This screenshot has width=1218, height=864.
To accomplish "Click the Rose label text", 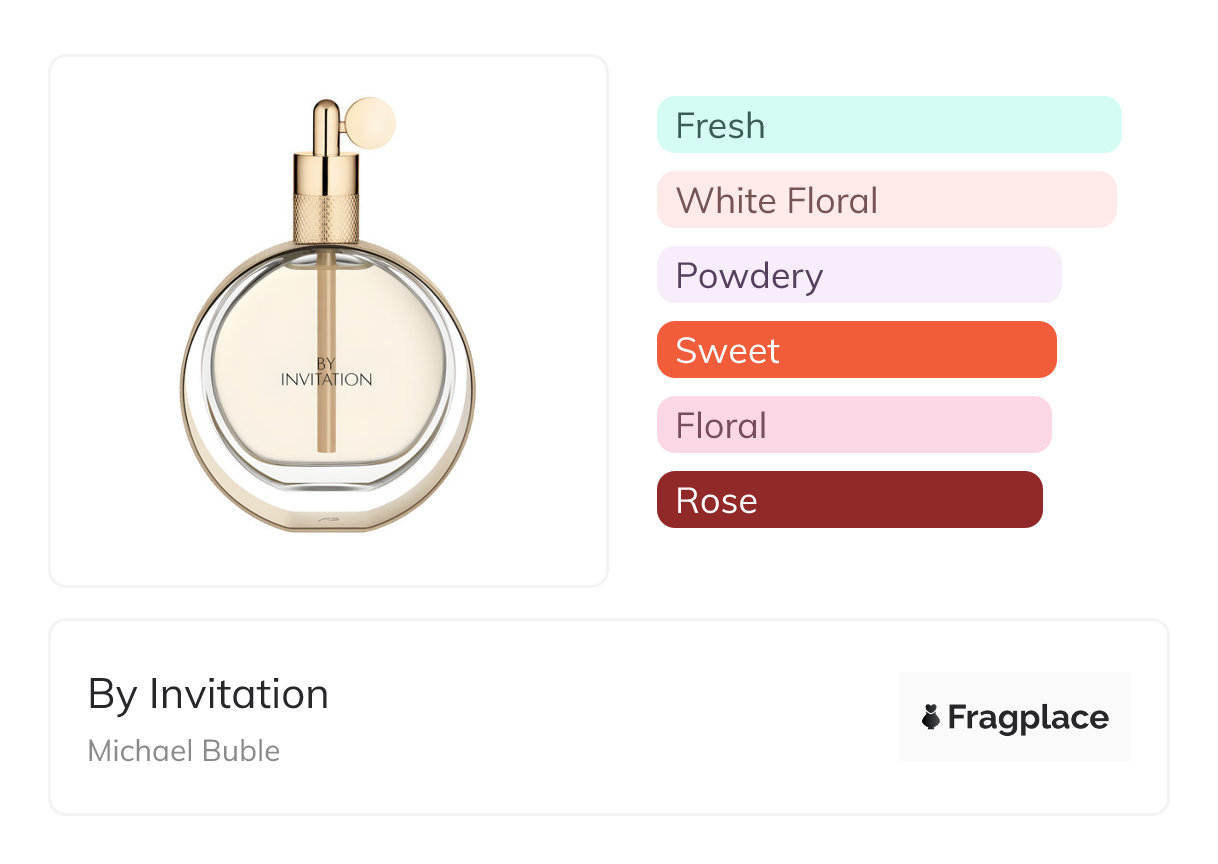I will (716, 501).
